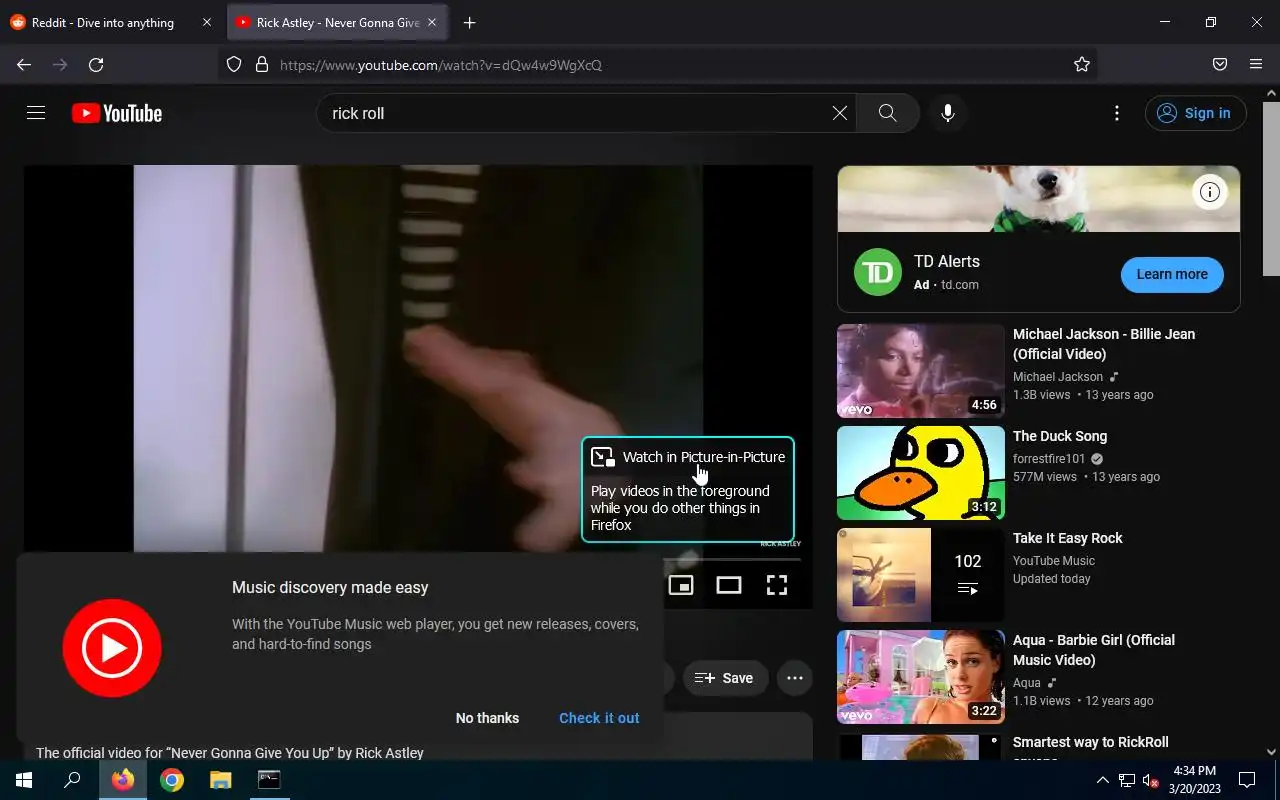The image size is (1280, 800).
Task: Open the terminal window taskbar icon
Action: coord(269,780)
